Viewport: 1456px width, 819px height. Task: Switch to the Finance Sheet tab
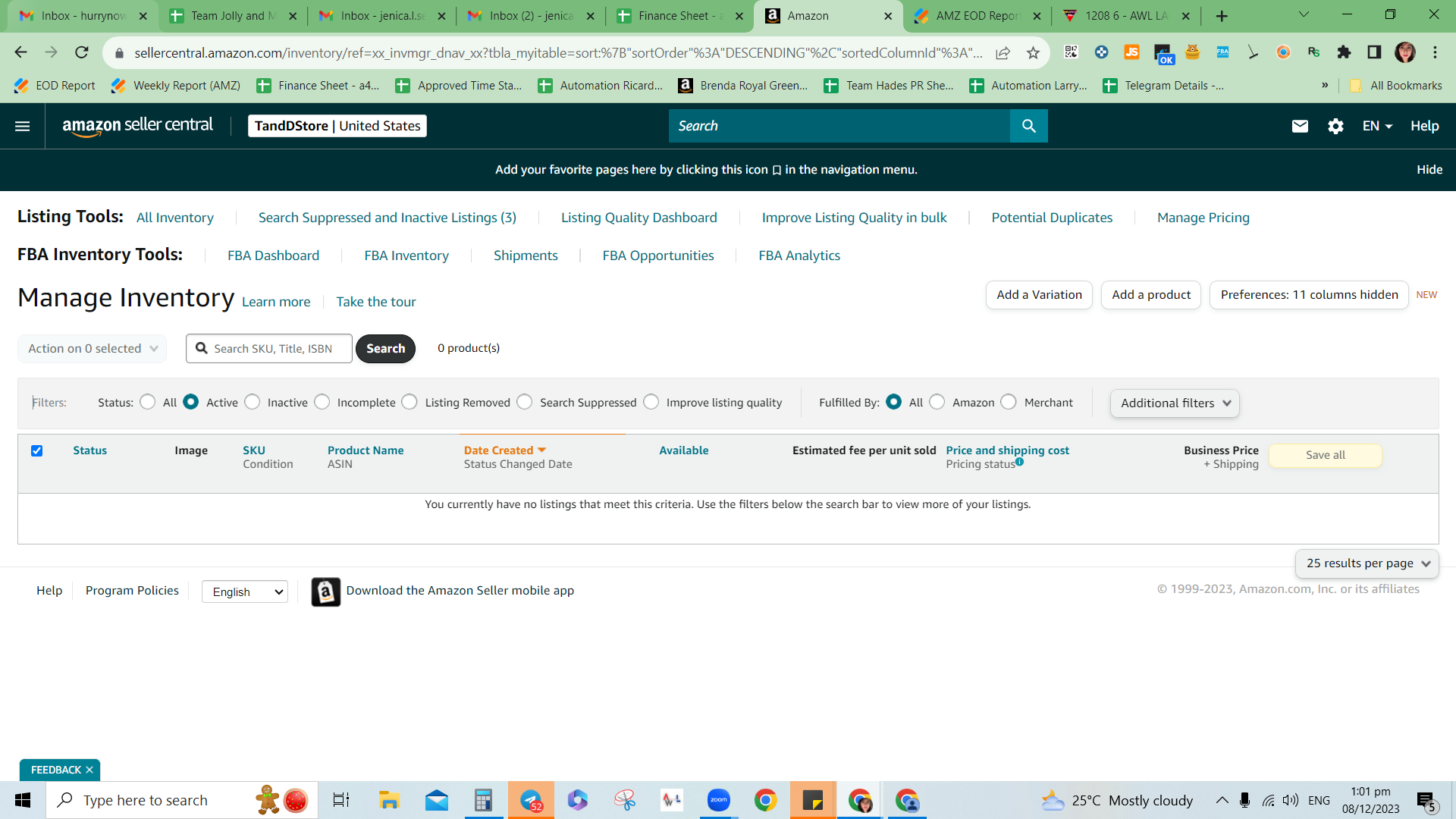tap(680, 16)
